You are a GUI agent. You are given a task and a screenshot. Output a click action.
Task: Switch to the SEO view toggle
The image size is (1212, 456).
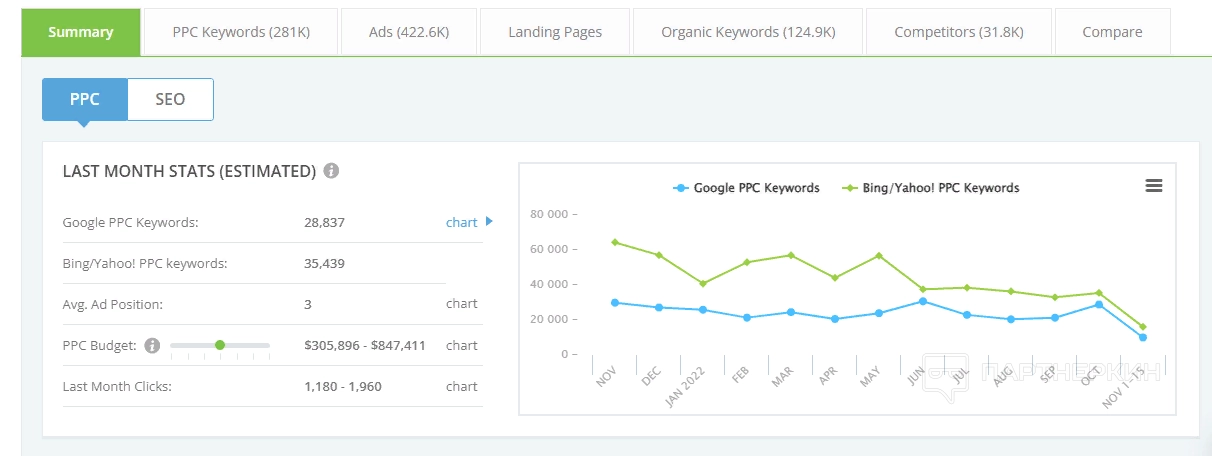pyautogui.click(x=170, y=100)
